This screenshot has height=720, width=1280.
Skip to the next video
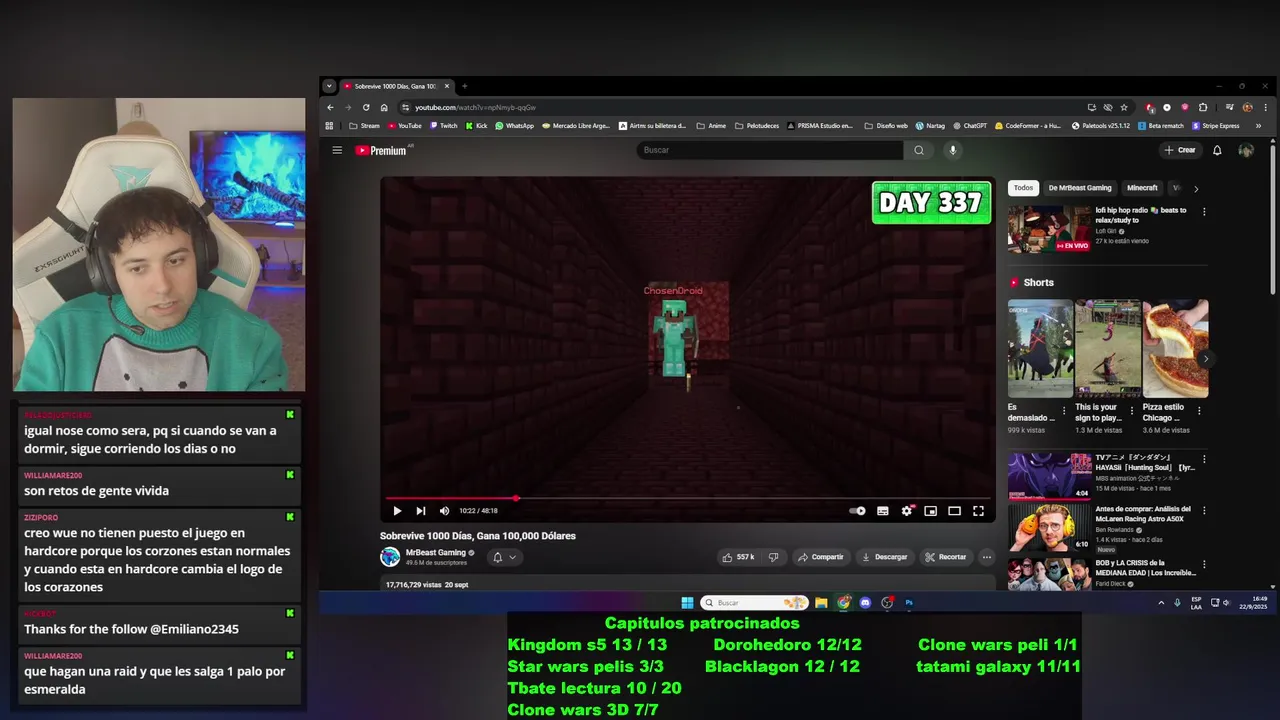(421, 511)
